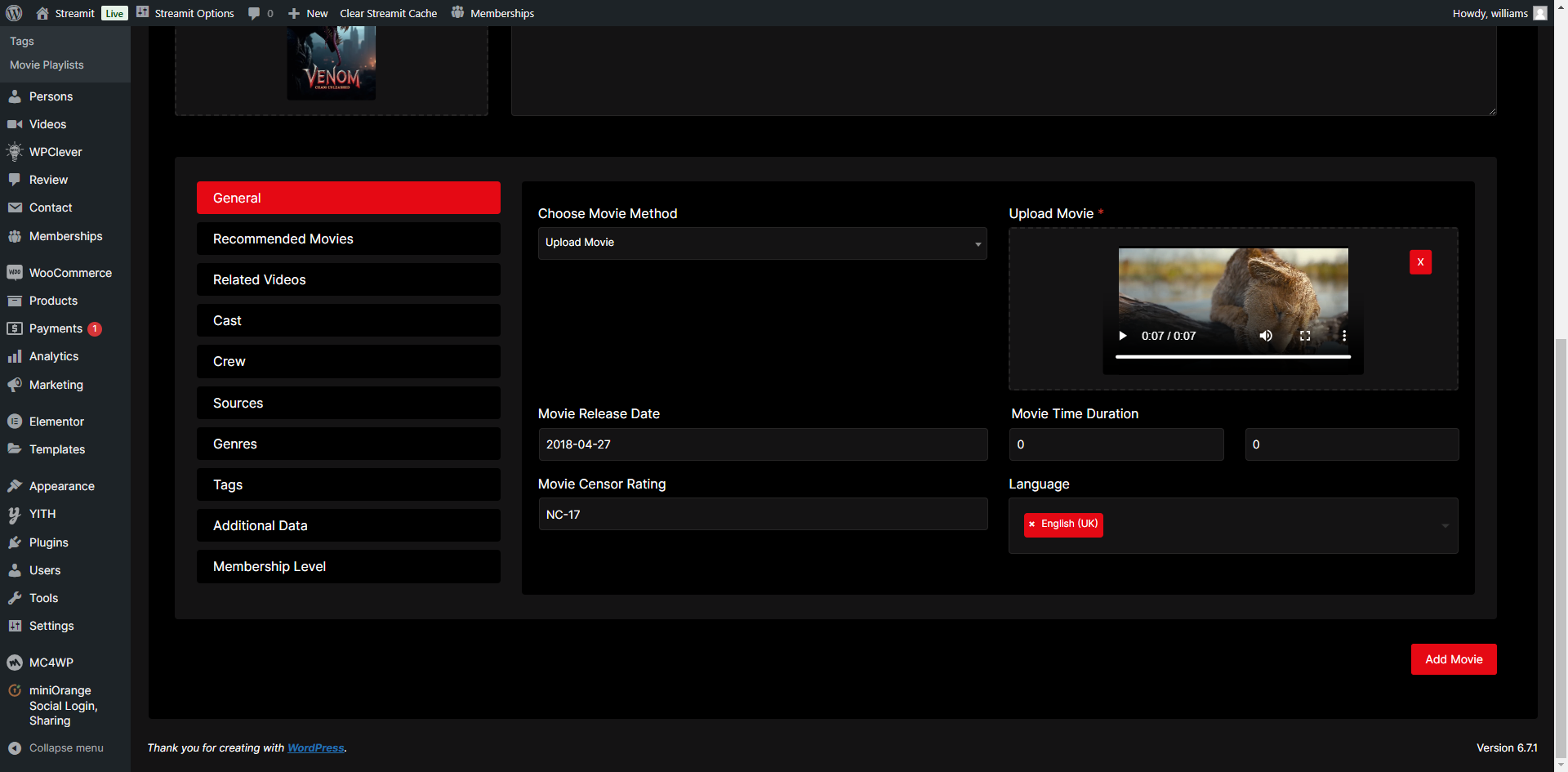Image resolution: width=1568 pixels, height=772 pixels.
Task: Open the Persons menu icon
Action: pyautogui.click(x=15, y=96)
